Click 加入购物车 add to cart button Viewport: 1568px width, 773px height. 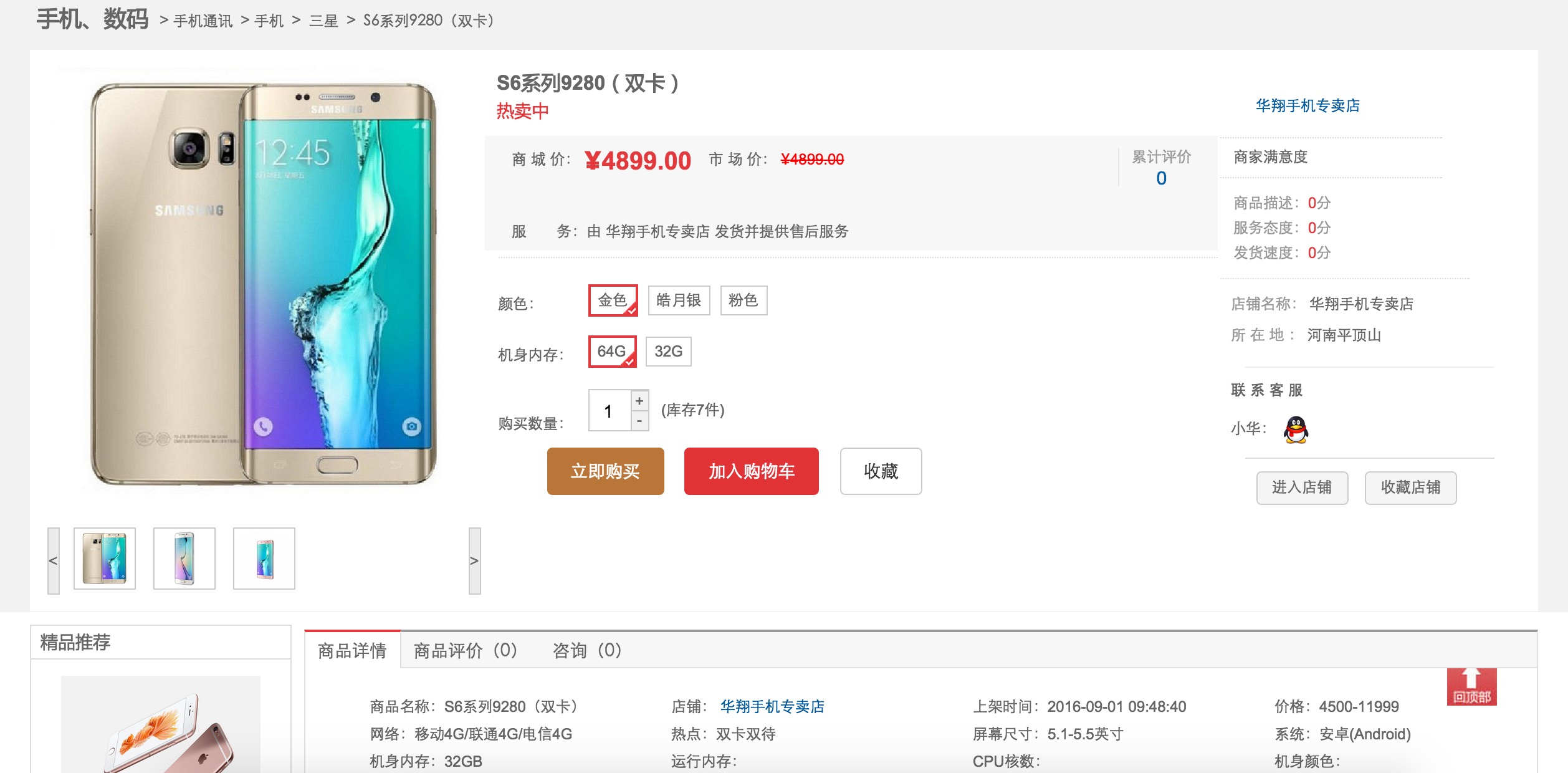751,471
